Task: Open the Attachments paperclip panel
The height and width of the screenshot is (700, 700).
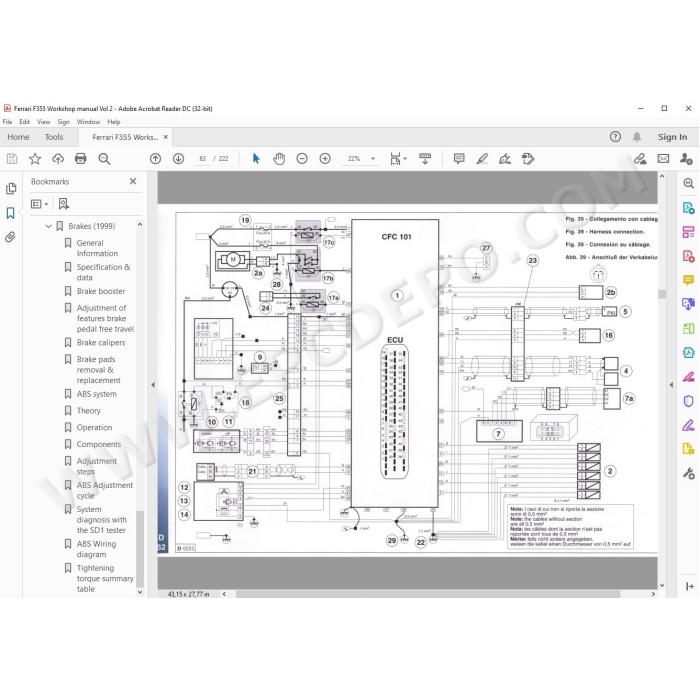Action: pos(11,237)
